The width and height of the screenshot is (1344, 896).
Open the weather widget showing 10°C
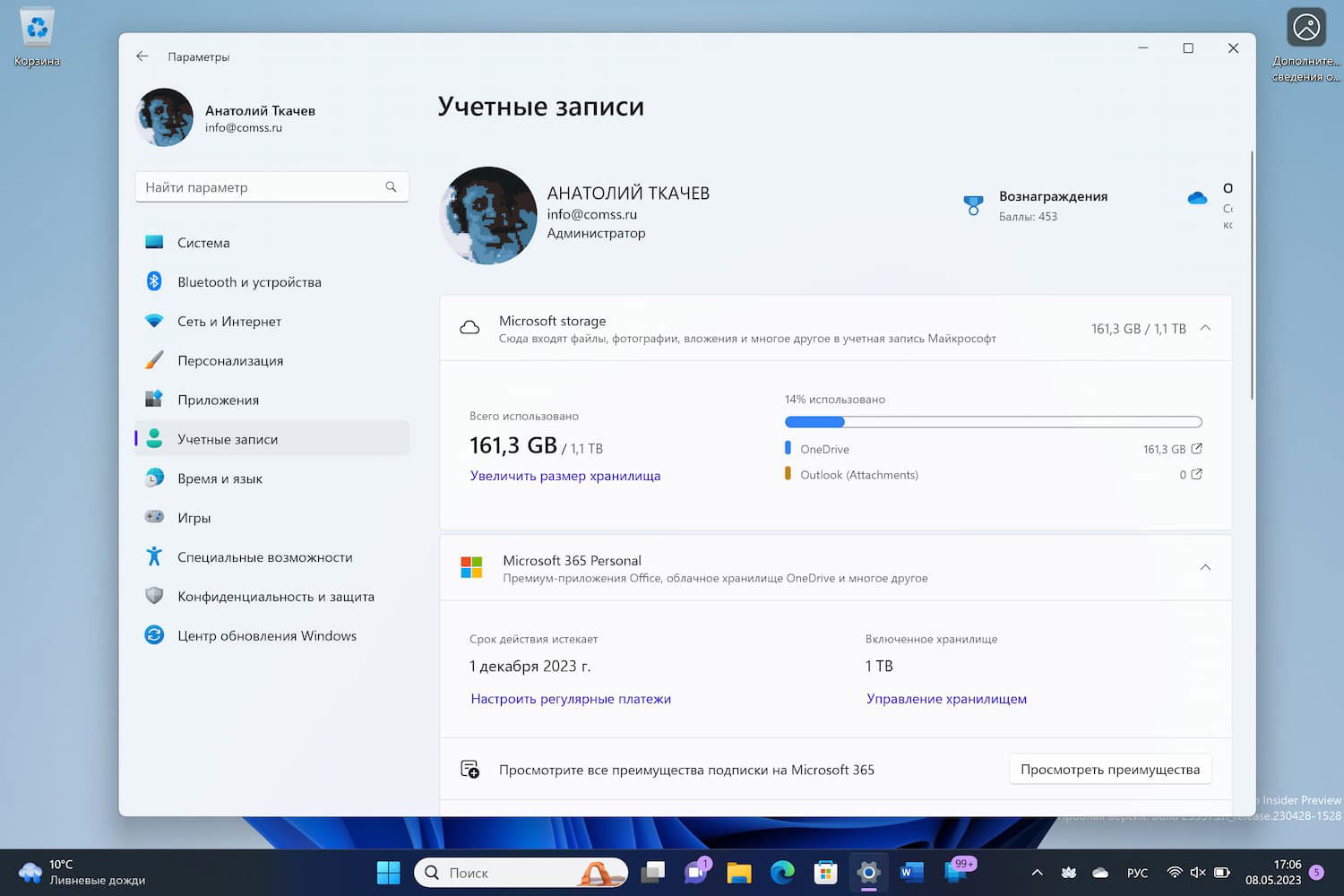pos(82,873)
